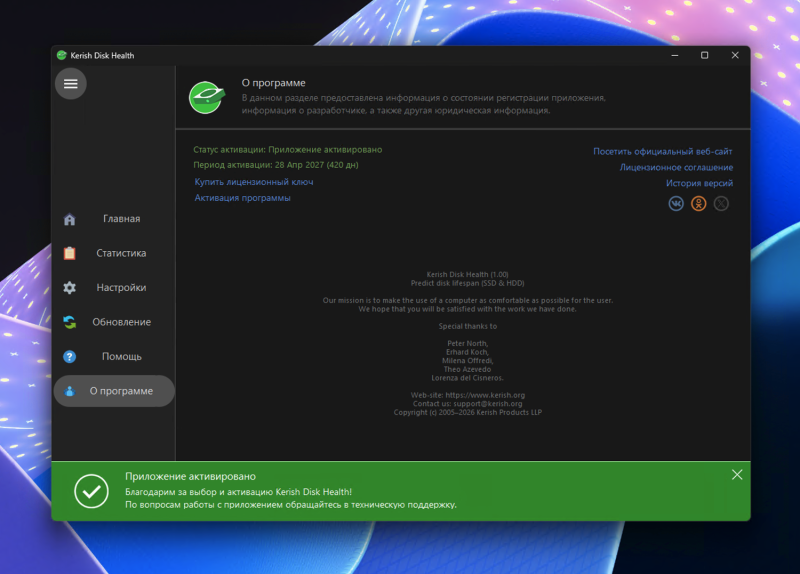Toggle the hamburger menu sidebar button
800x574 pixels.
coord(70,83)
